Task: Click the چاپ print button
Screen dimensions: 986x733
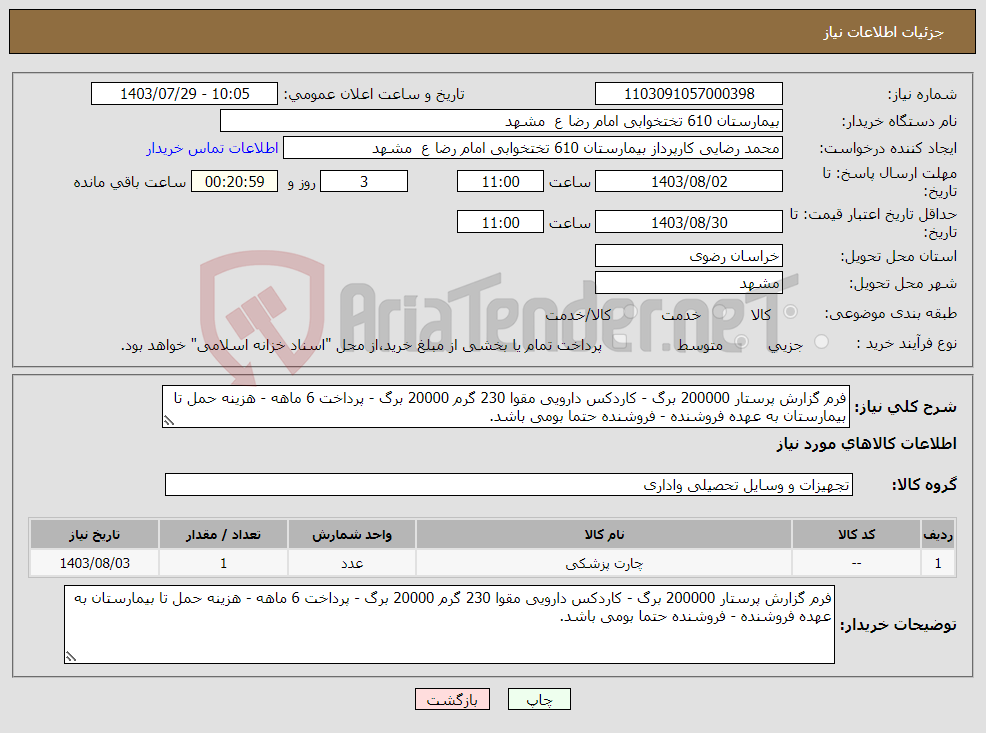Action: click(539, 699)
